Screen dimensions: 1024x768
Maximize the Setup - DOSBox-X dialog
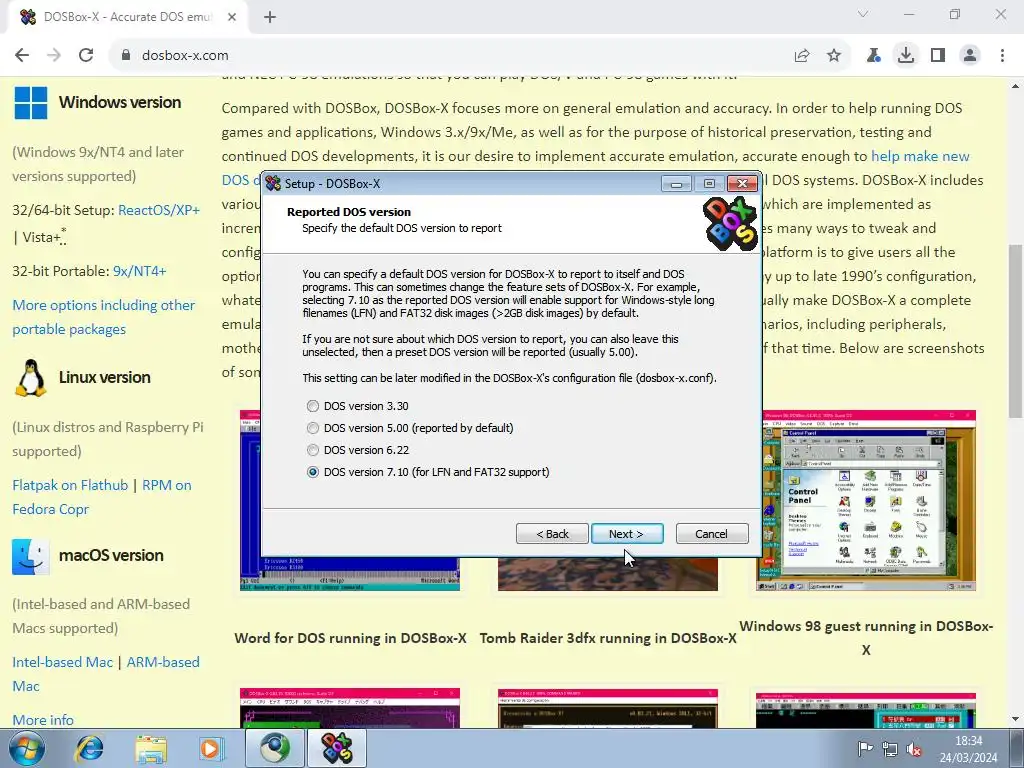pos(709,184)
